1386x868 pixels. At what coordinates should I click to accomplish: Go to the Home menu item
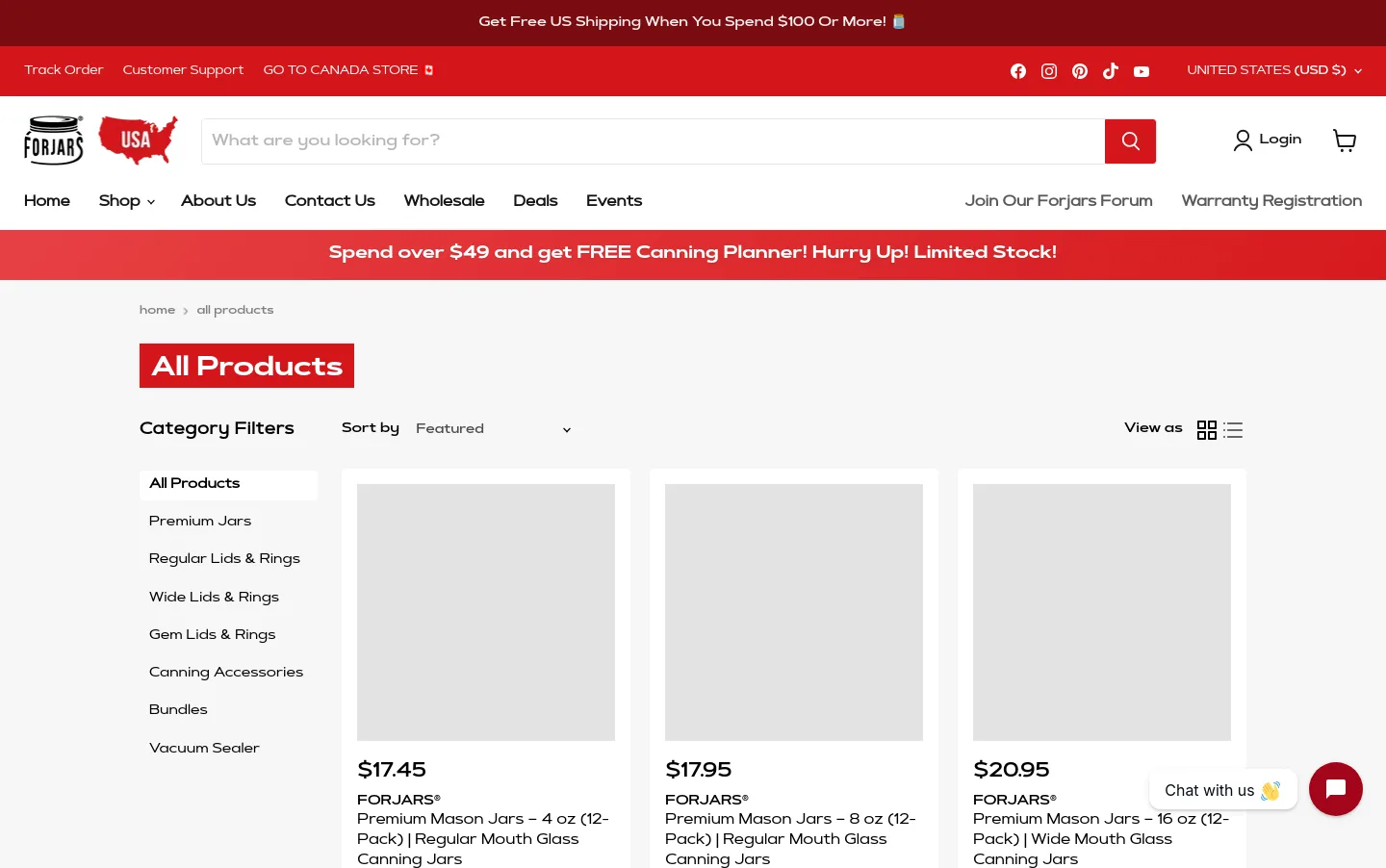(x=47, y=201)
